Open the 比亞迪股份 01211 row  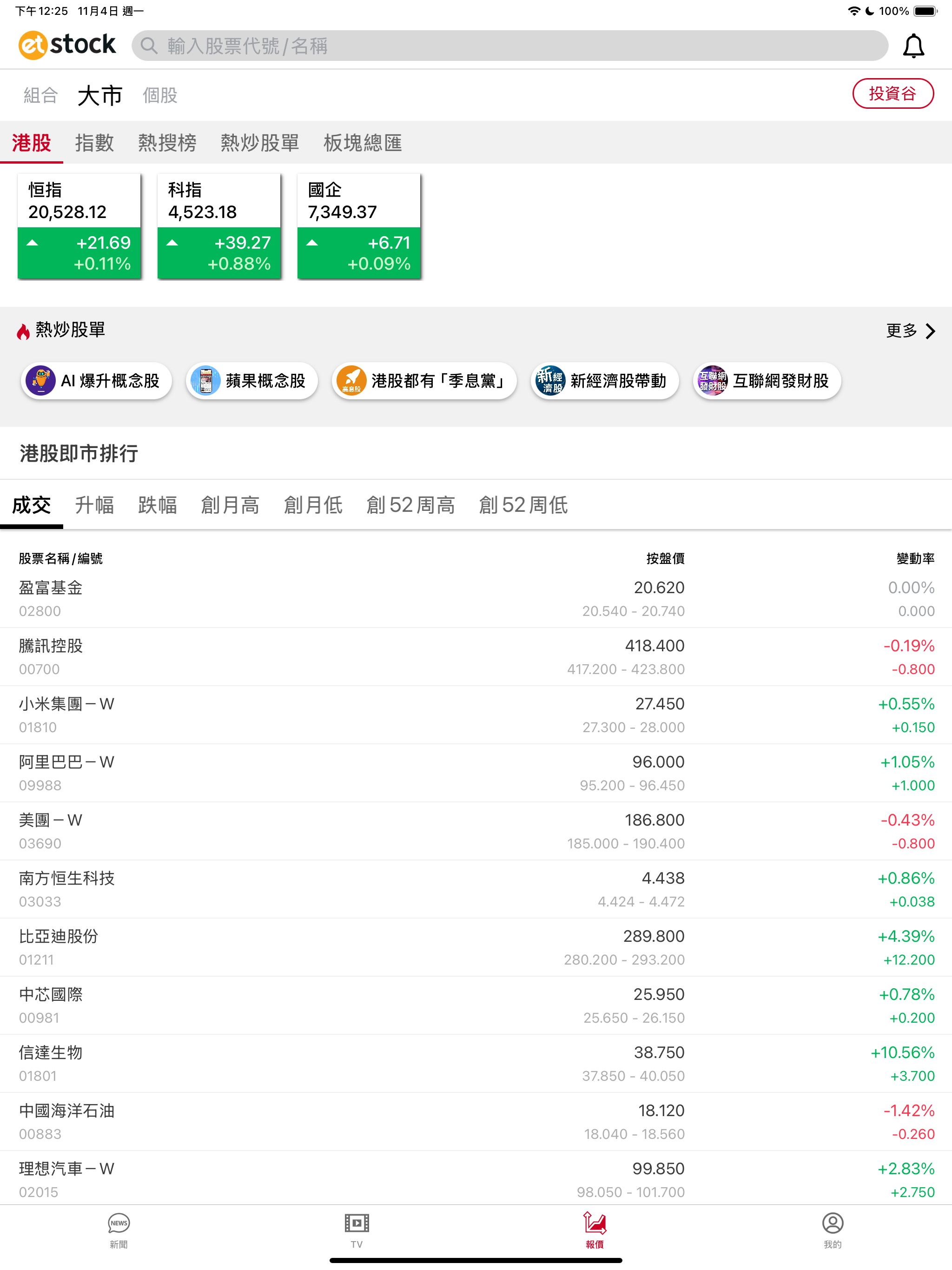click(476, 947)
